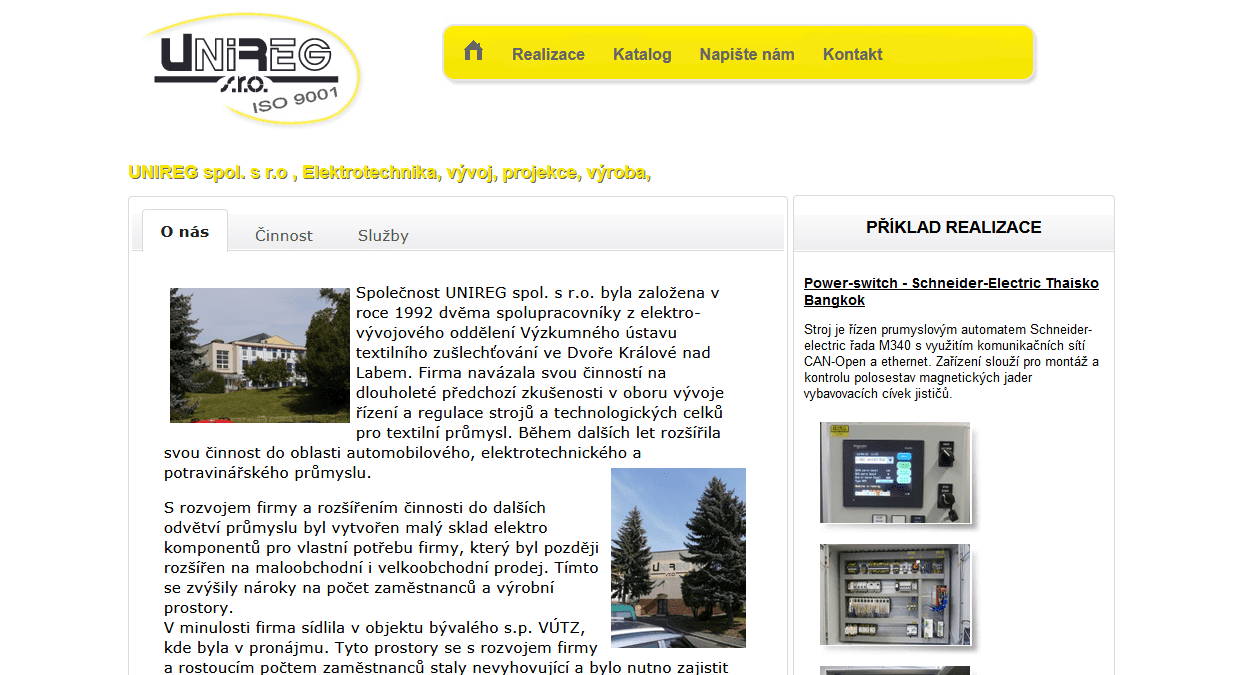View the control panel touchscreen photo
Image resolution: width=1234 pixels, height=675 pixels.
(895, 472)
